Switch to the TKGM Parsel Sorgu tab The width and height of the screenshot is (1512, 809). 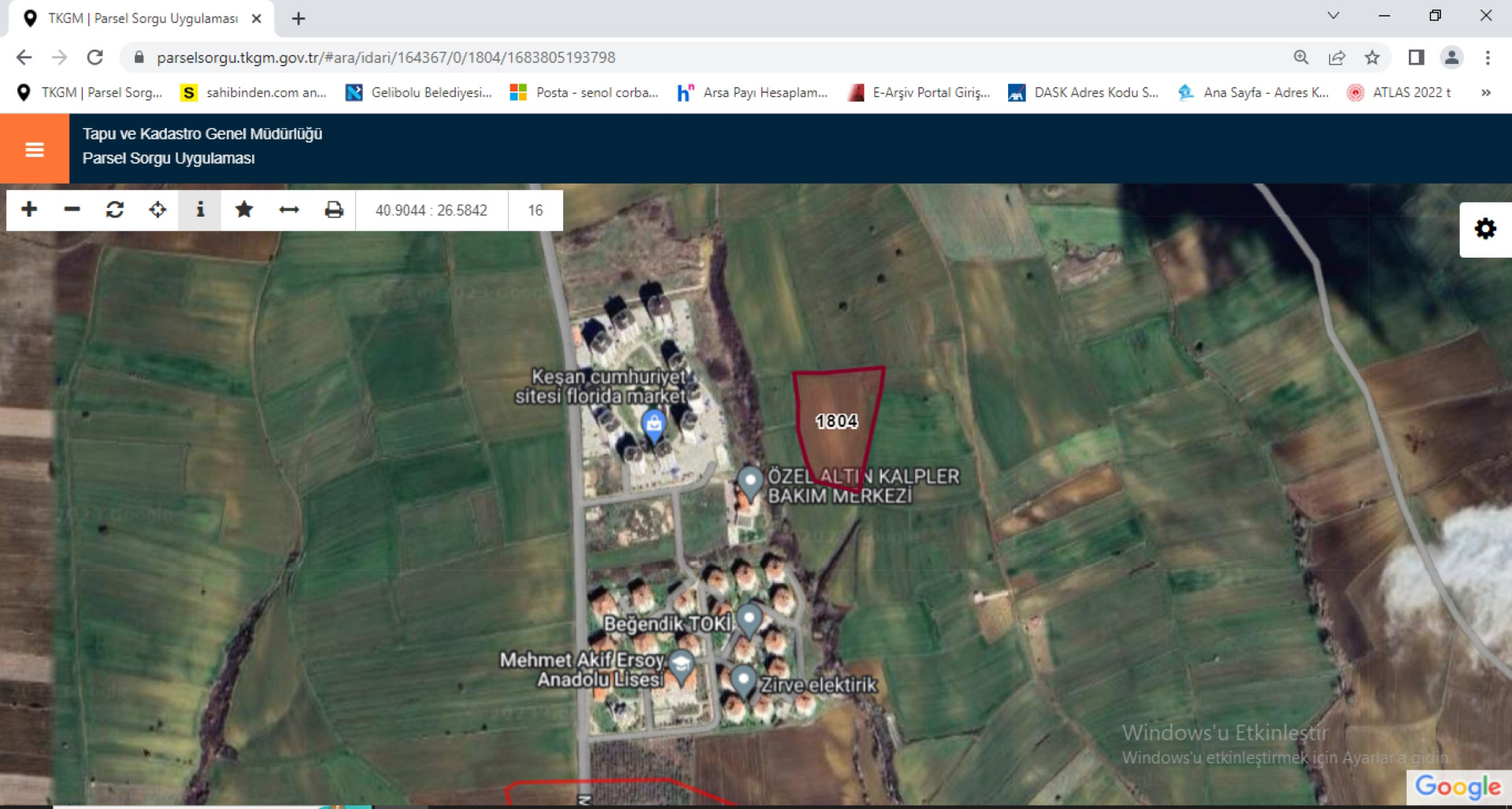click(142, 18)
